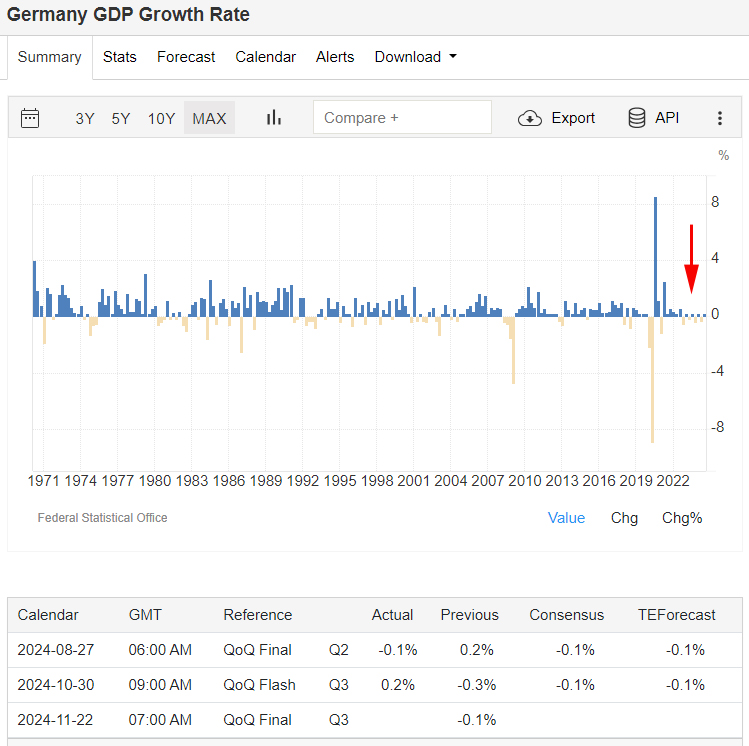Image resolution: width=749 pixels, height=746 pixels.
Task: Click the Export cloud download icon
Action: coord(530,118)
